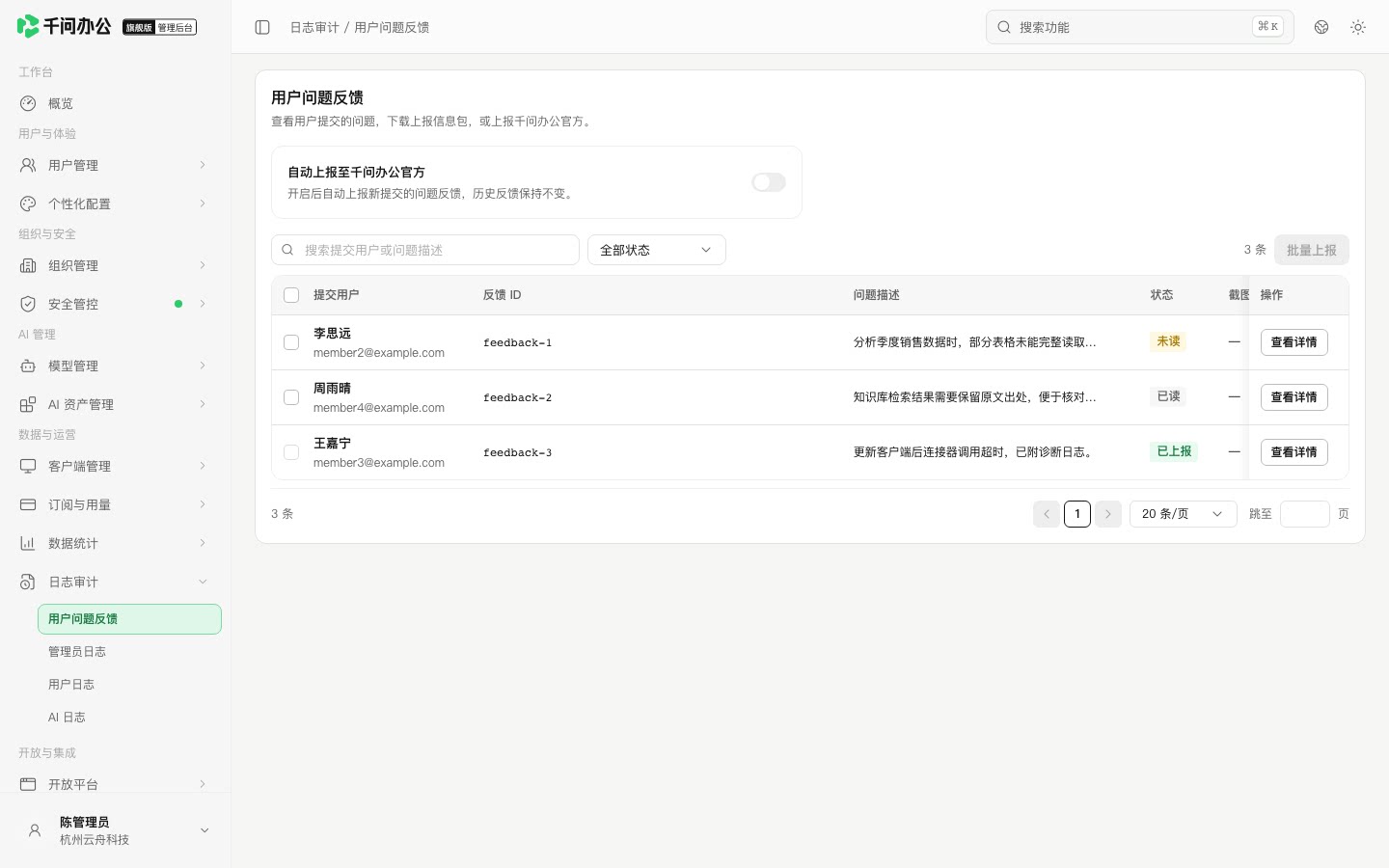Click the 数据统计 chart icon
This screenshot has height=868, width=1389.
coord(28,543)
